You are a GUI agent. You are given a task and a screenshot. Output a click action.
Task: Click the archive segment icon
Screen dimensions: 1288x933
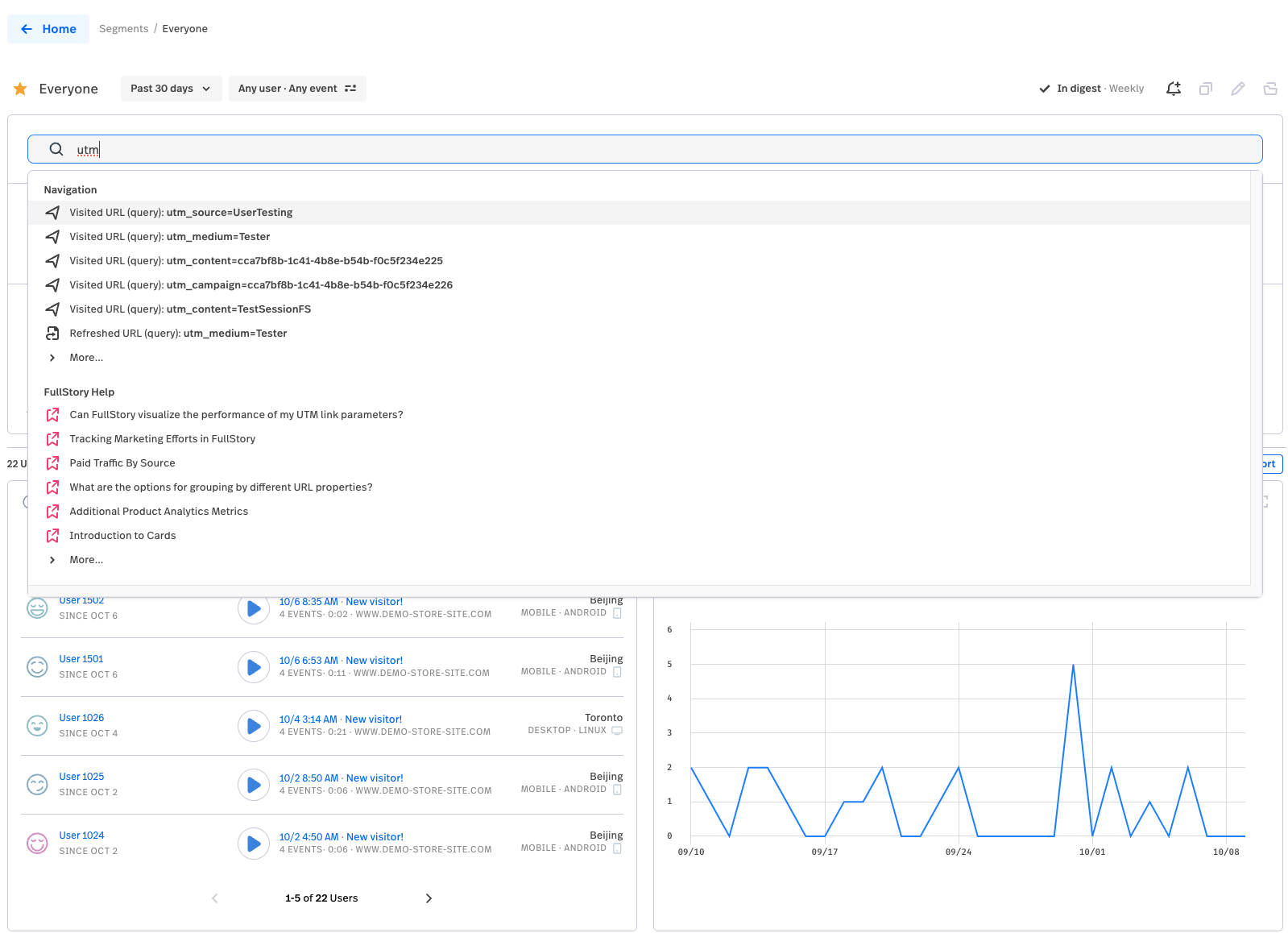coord(1270,89)
